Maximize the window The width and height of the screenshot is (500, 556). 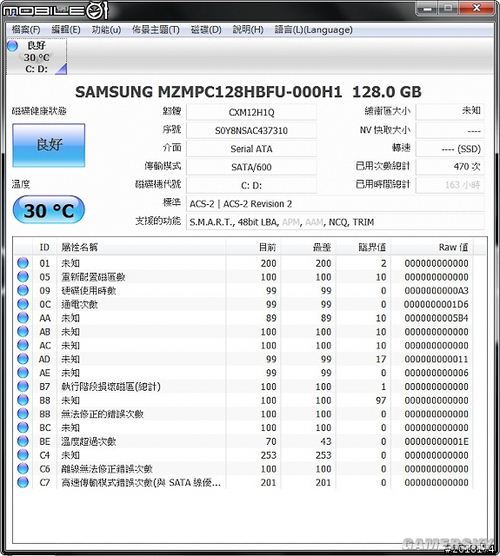tap(449, 8)
